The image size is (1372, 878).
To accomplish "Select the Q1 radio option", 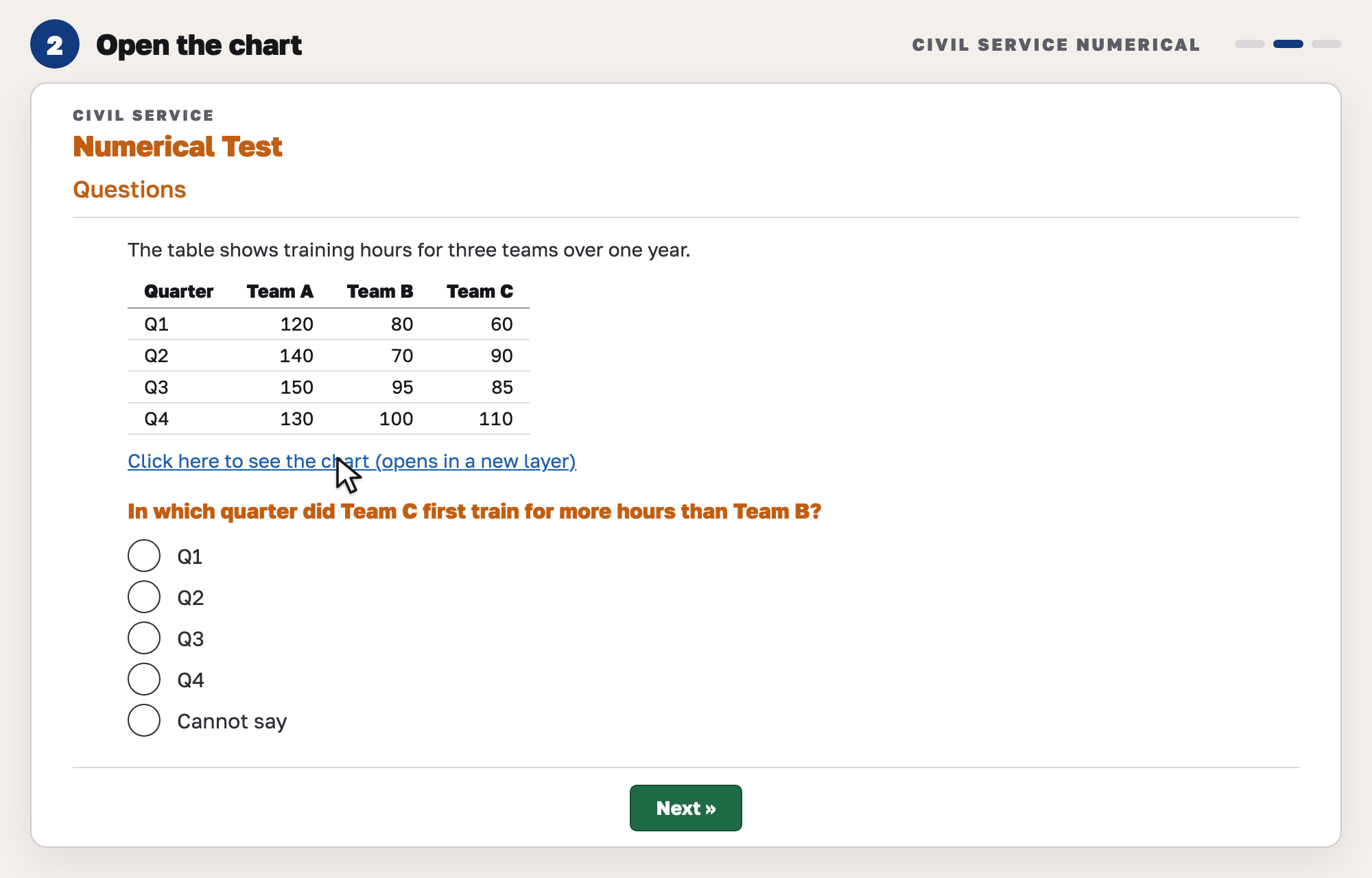I will point(144,556).
